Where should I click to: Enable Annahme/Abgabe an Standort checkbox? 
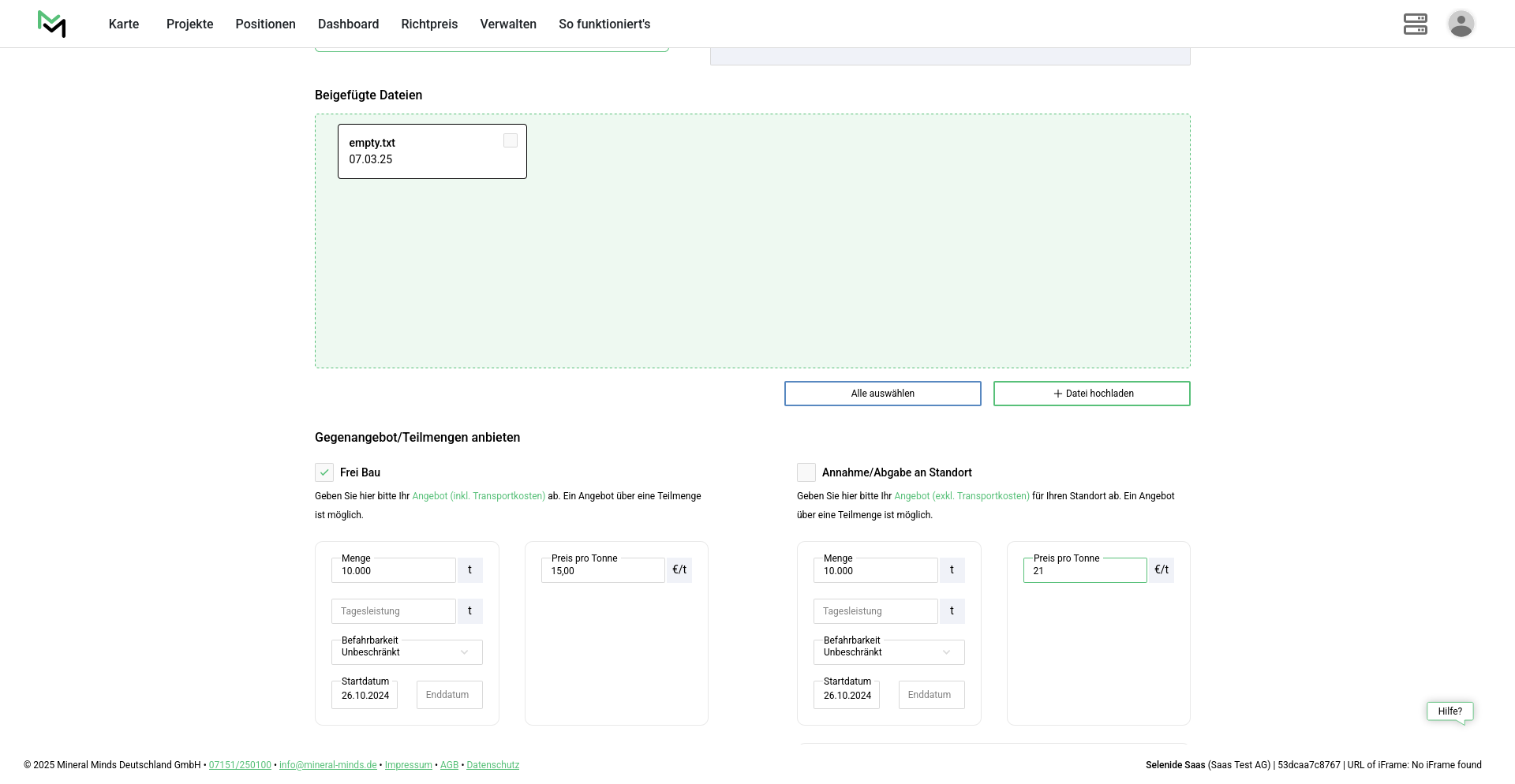[x=806, y=472]
